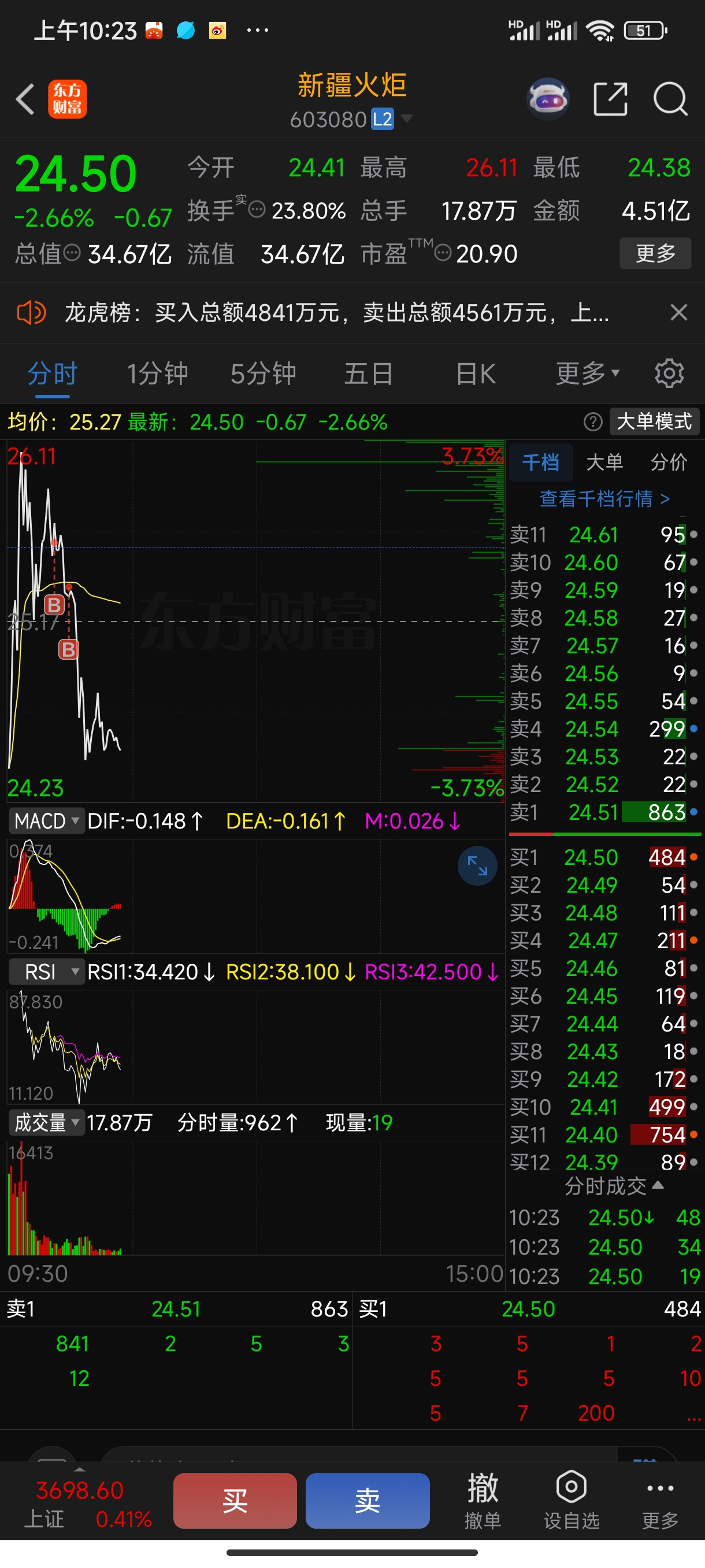
Task: Tap the share export icon
Action: point(610,99)
